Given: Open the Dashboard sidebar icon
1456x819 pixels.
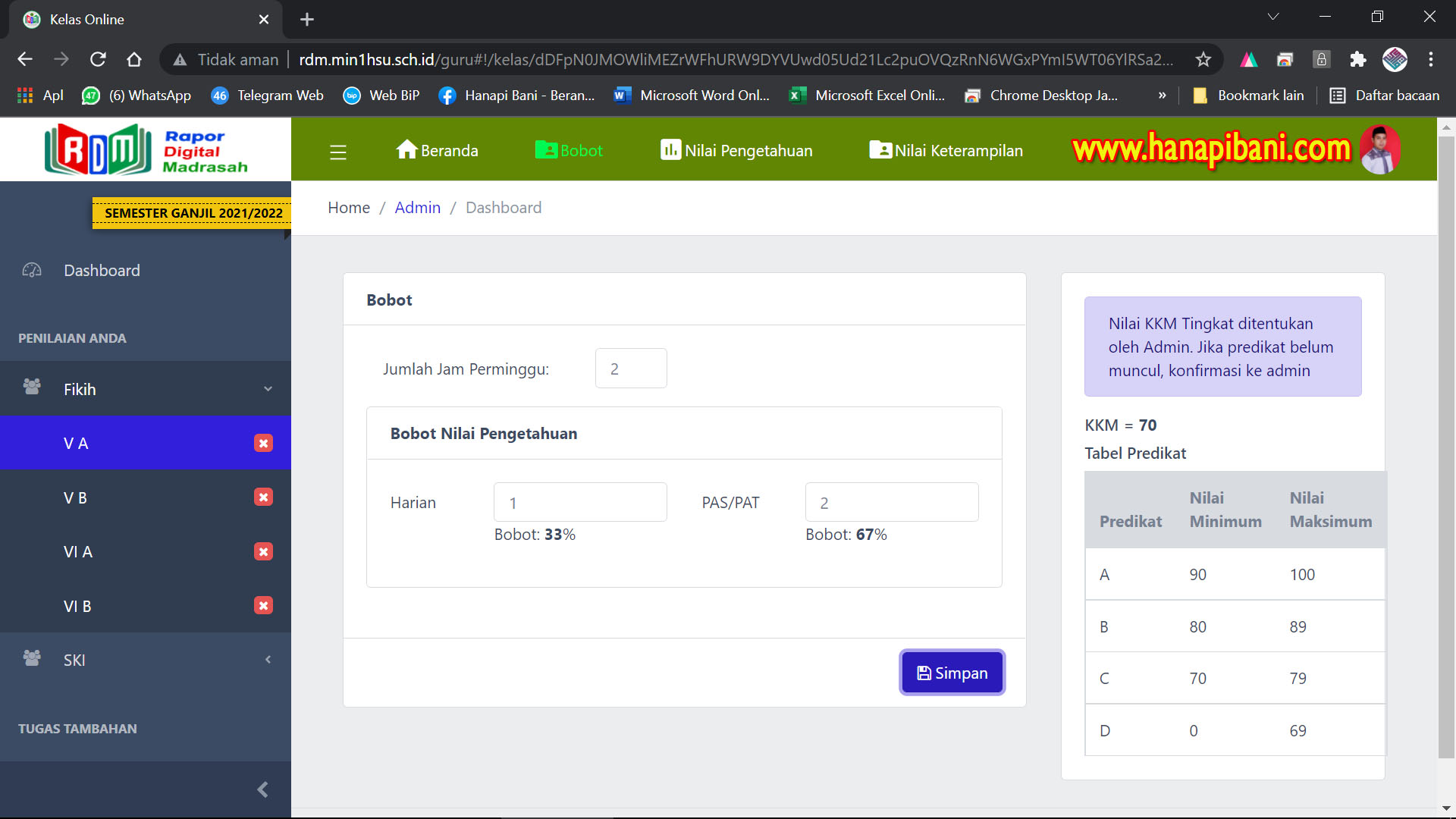Looking at the screenshot, I should coord(31,270).
